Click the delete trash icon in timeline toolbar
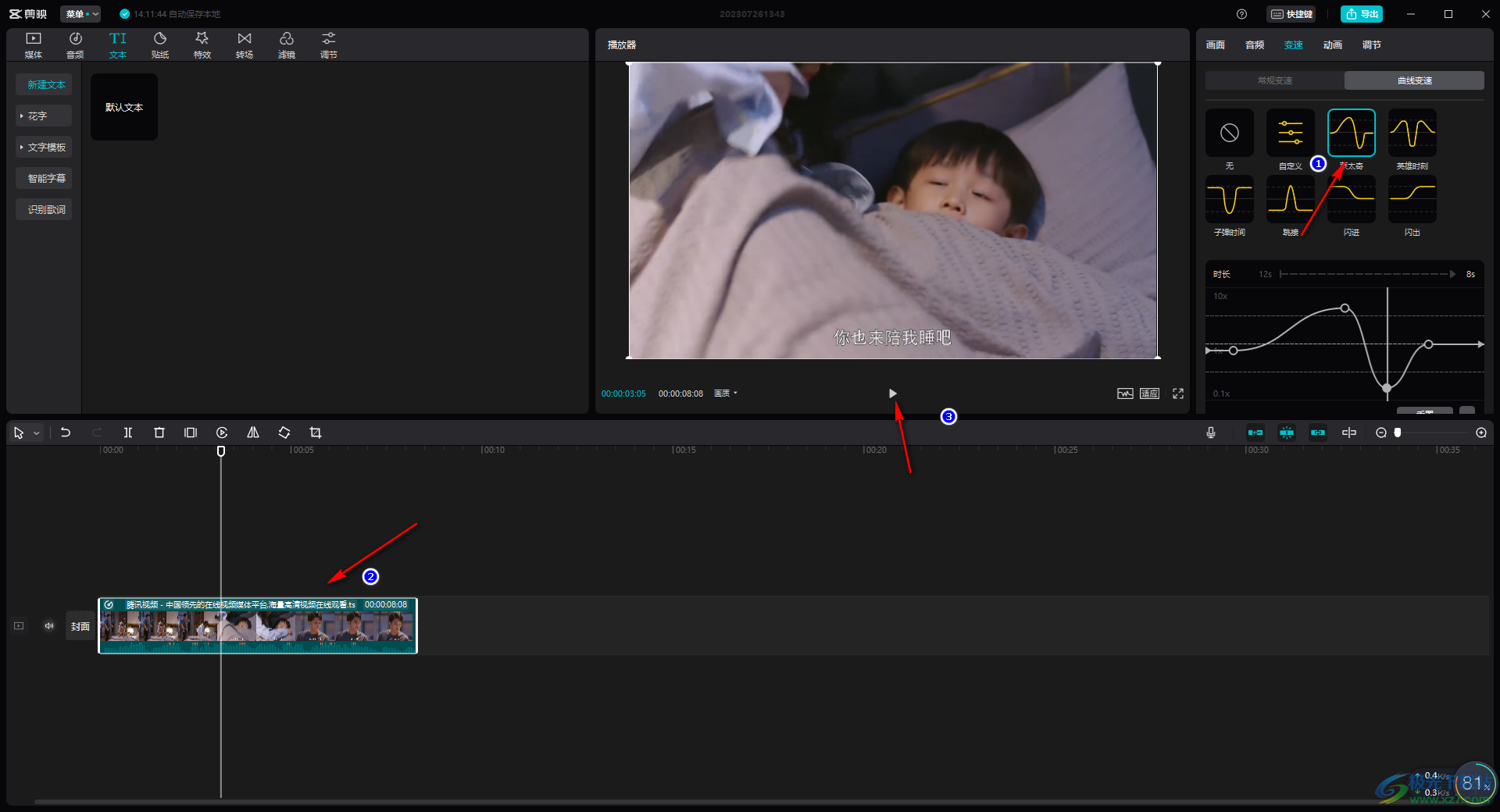This screenshot has height=812, width=1500. coord(159,433)
